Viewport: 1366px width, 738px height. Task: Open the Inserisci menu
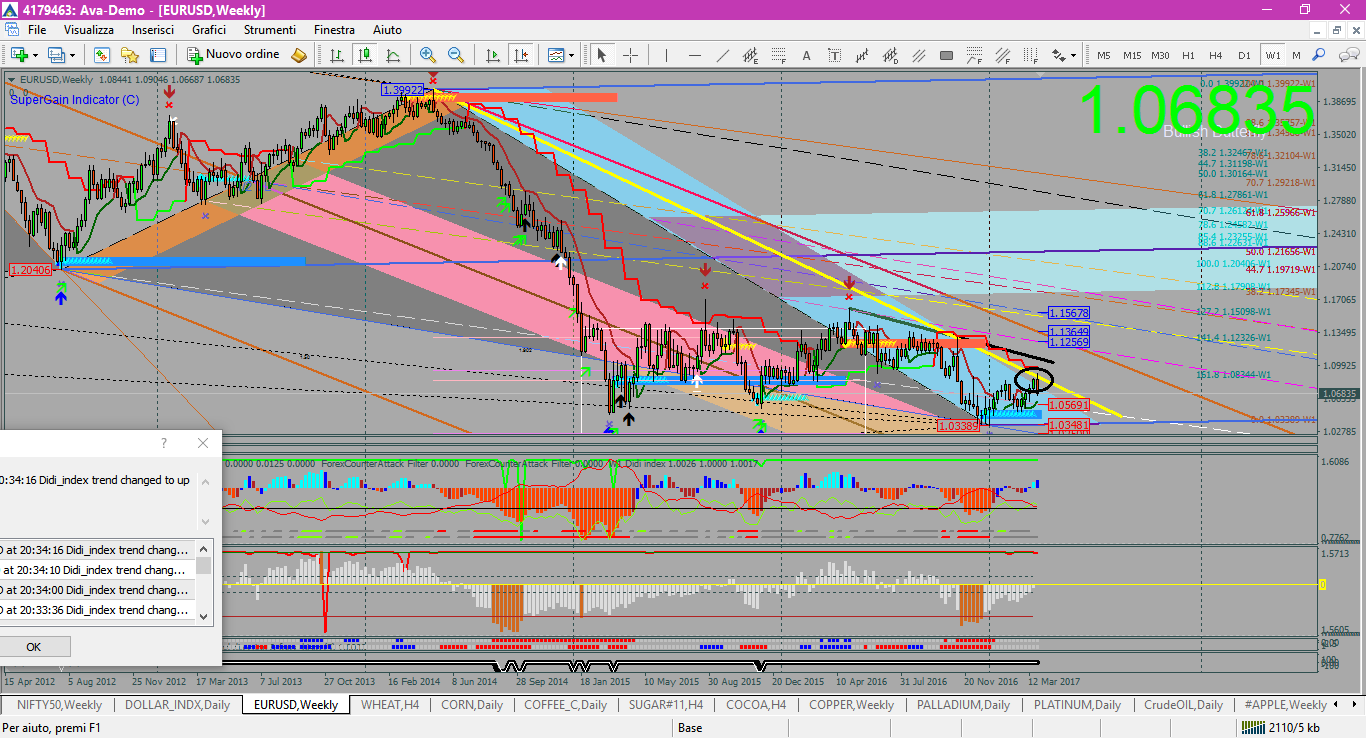tap(153, 30)
